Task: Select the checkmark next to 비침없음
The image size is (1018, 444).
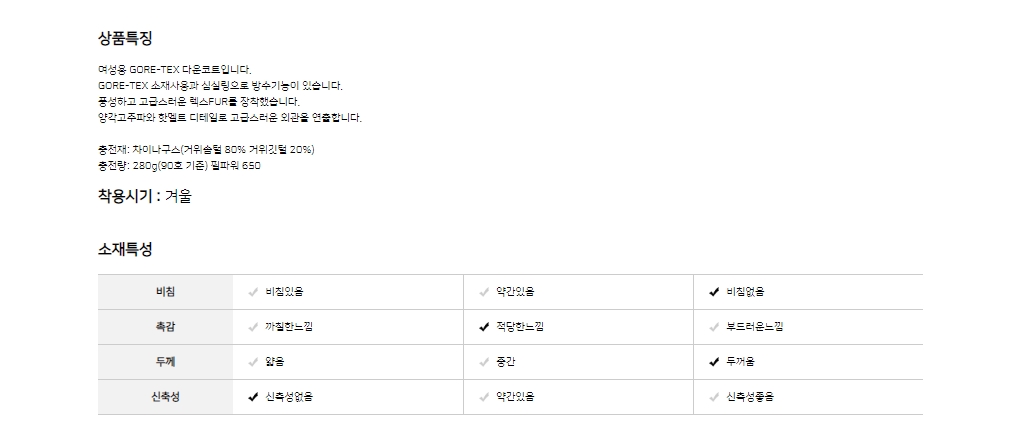Action: (714, 292)
